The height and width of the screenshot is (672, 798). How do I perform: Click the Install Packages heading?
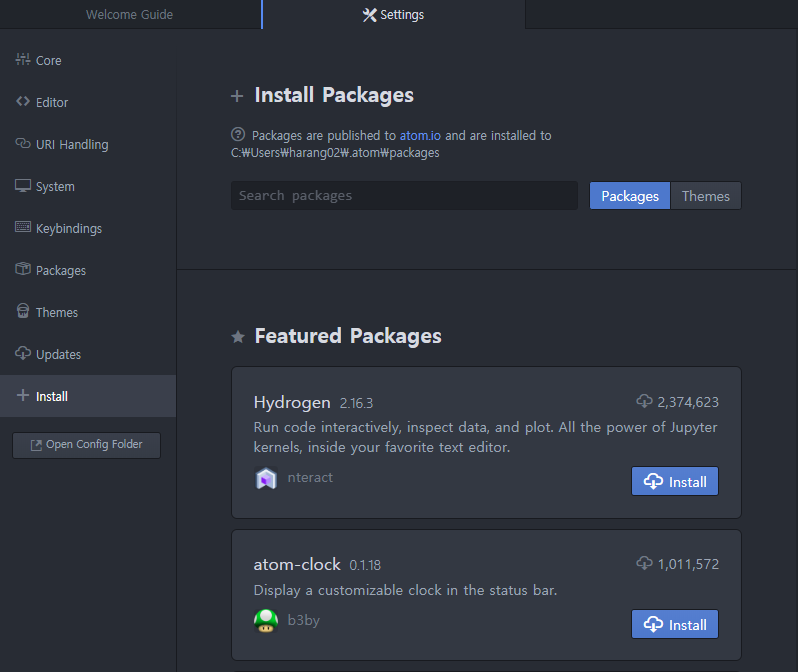tap(334, 95)
